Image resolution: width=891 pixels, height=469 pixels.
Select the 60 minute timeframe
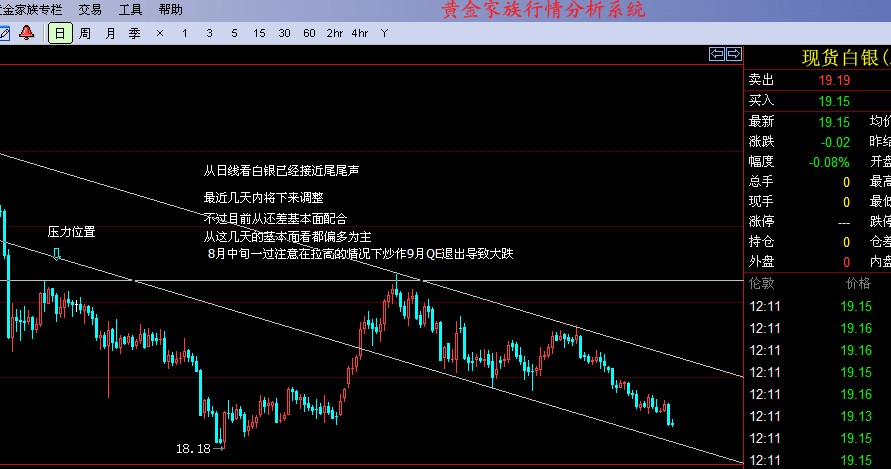point(309,34)
